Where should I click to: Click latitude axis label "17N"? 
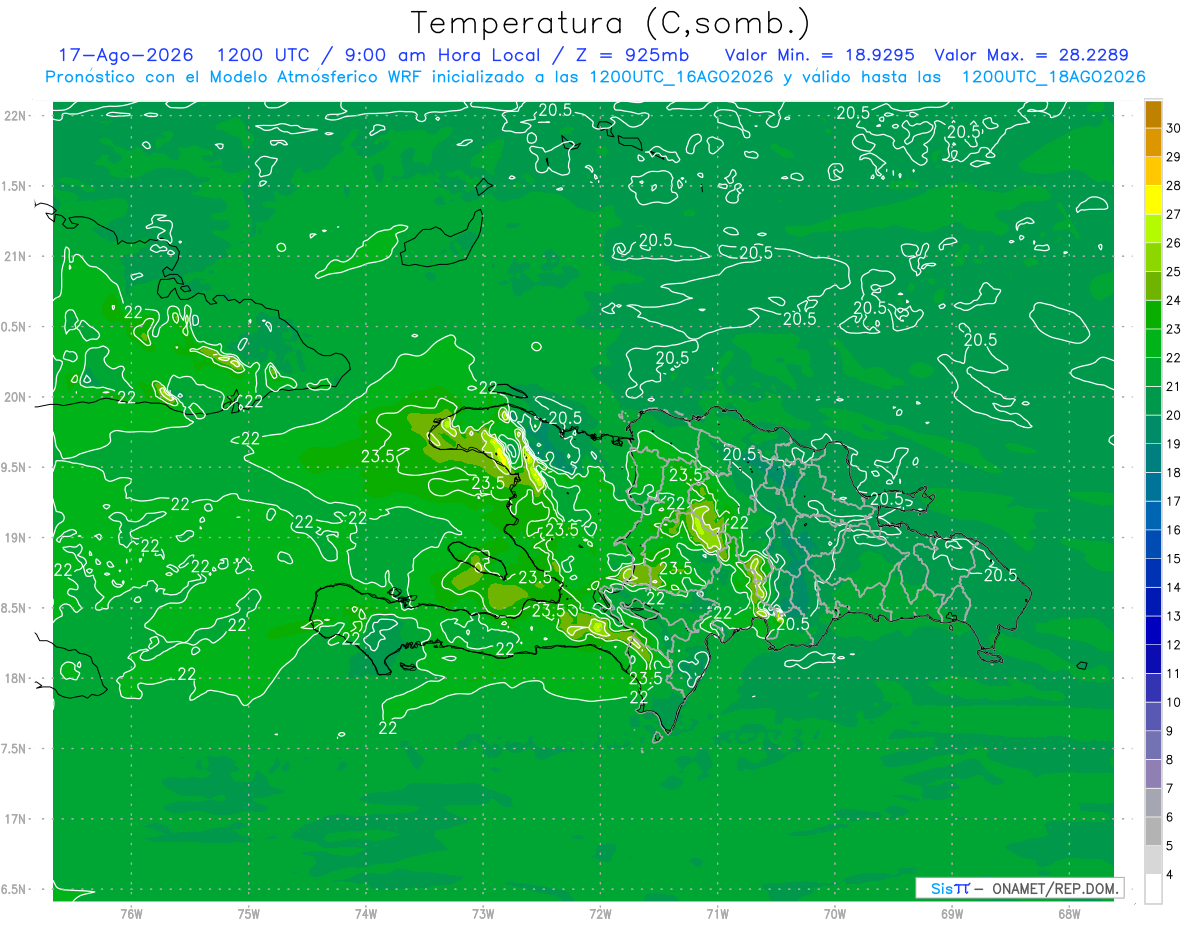pyautogui.click(x=17, y=819)
